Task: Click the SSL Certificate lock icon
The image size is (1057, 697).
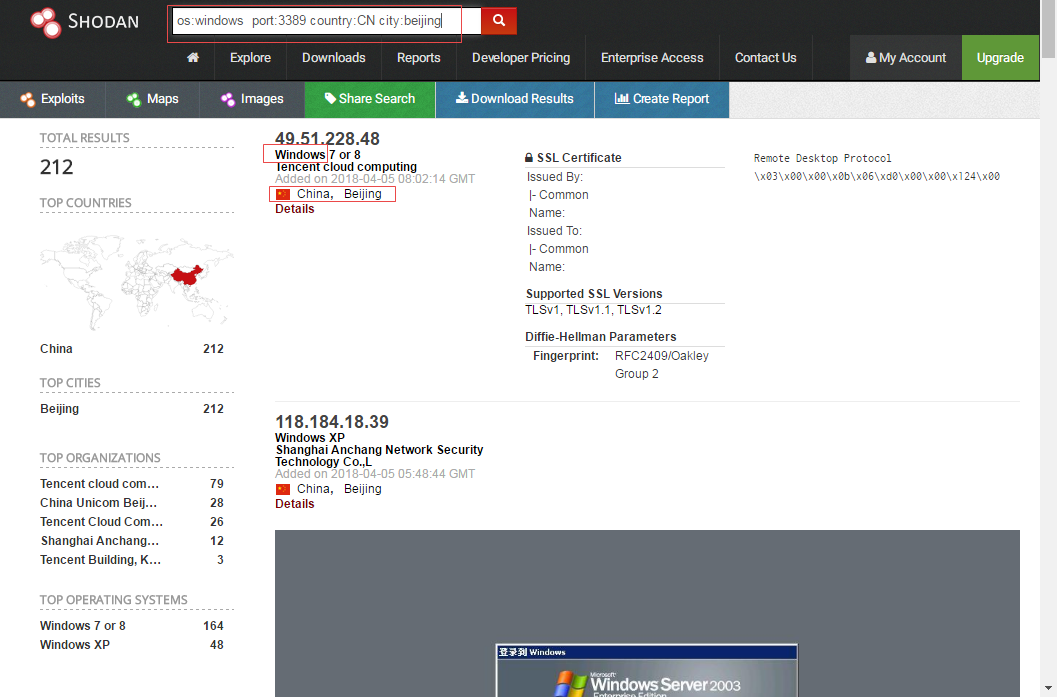Action: pyautogui.click(x=529, y=158)
